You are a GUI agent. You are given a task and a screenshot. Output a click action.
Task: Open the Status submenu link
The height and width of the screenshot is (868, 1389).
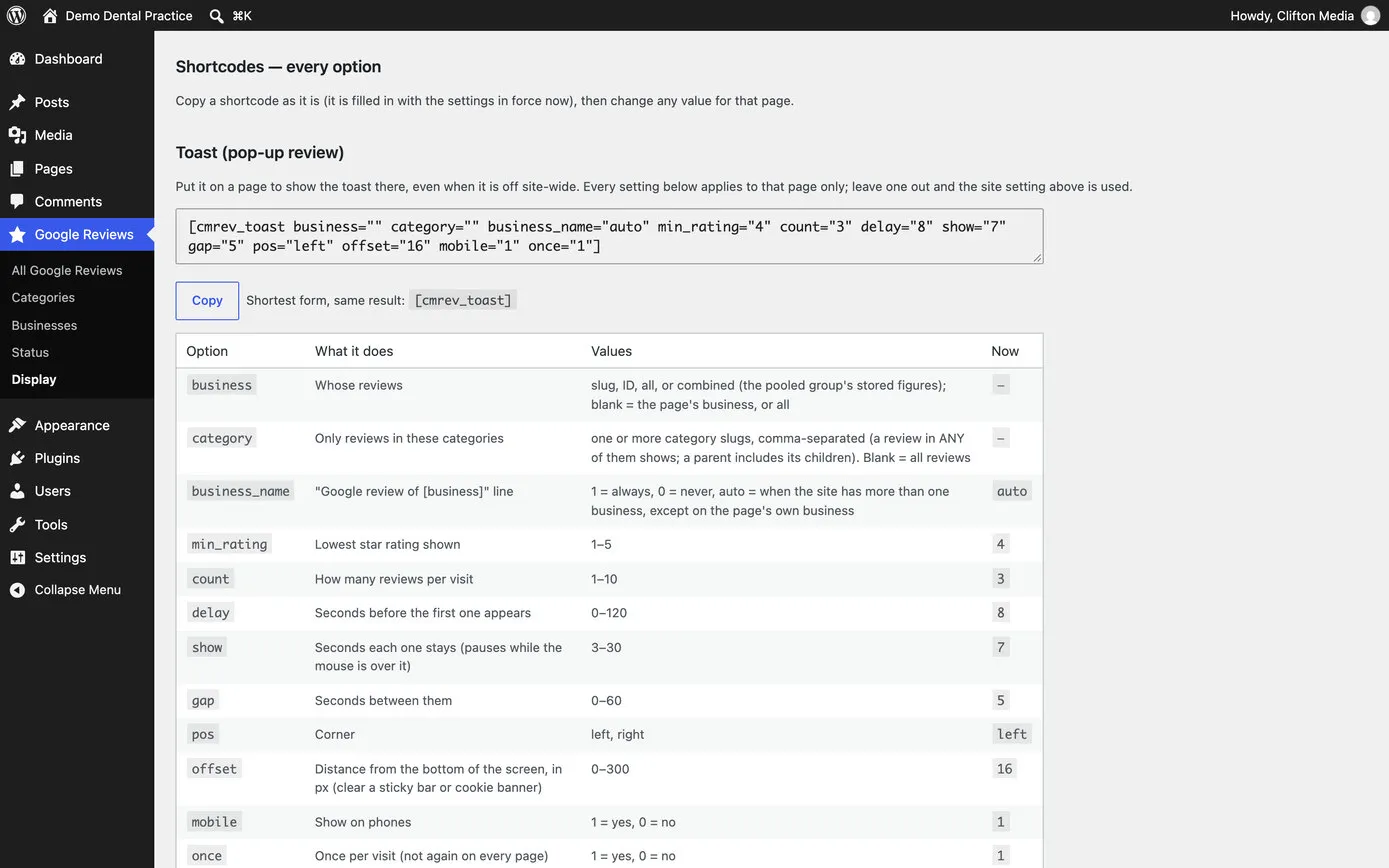point(30,352)
